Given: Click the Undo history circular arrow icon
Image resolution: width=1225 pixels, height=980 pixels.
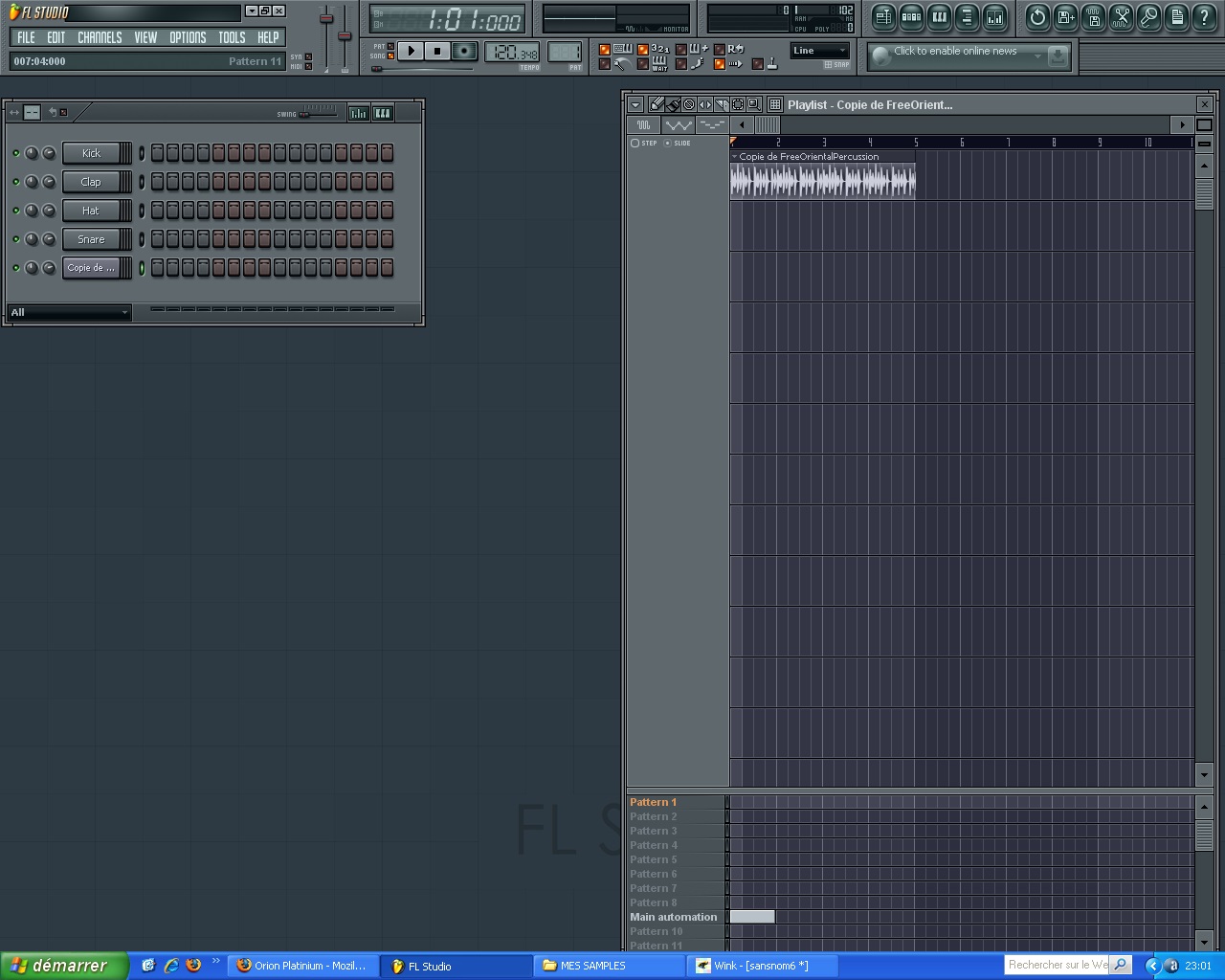Looking at the screenshot, I should 1037,17.
